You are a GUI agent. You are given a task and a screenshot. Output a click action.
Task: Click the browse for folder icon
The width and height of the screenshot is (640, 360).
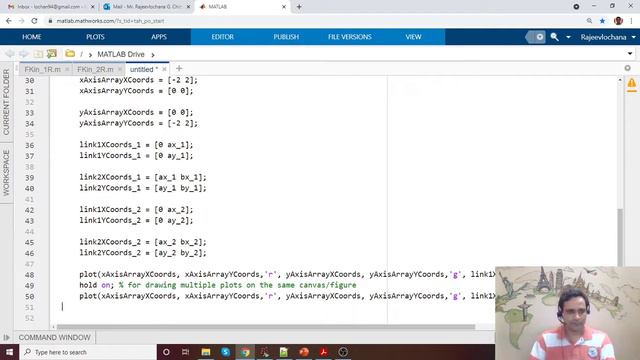(x=51, y=54)
